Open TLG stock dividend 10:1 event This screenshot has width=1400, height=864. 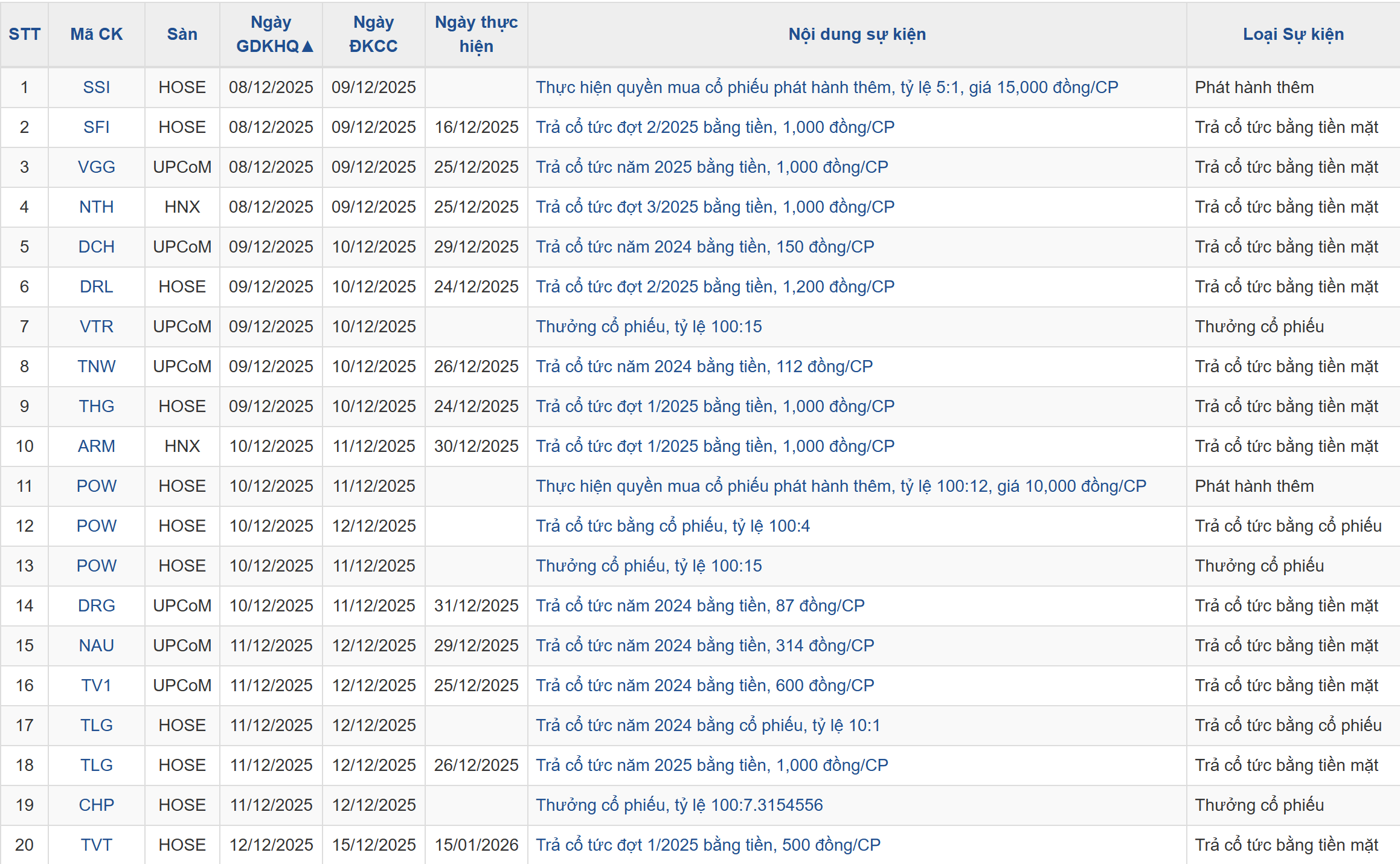point(707,726)
